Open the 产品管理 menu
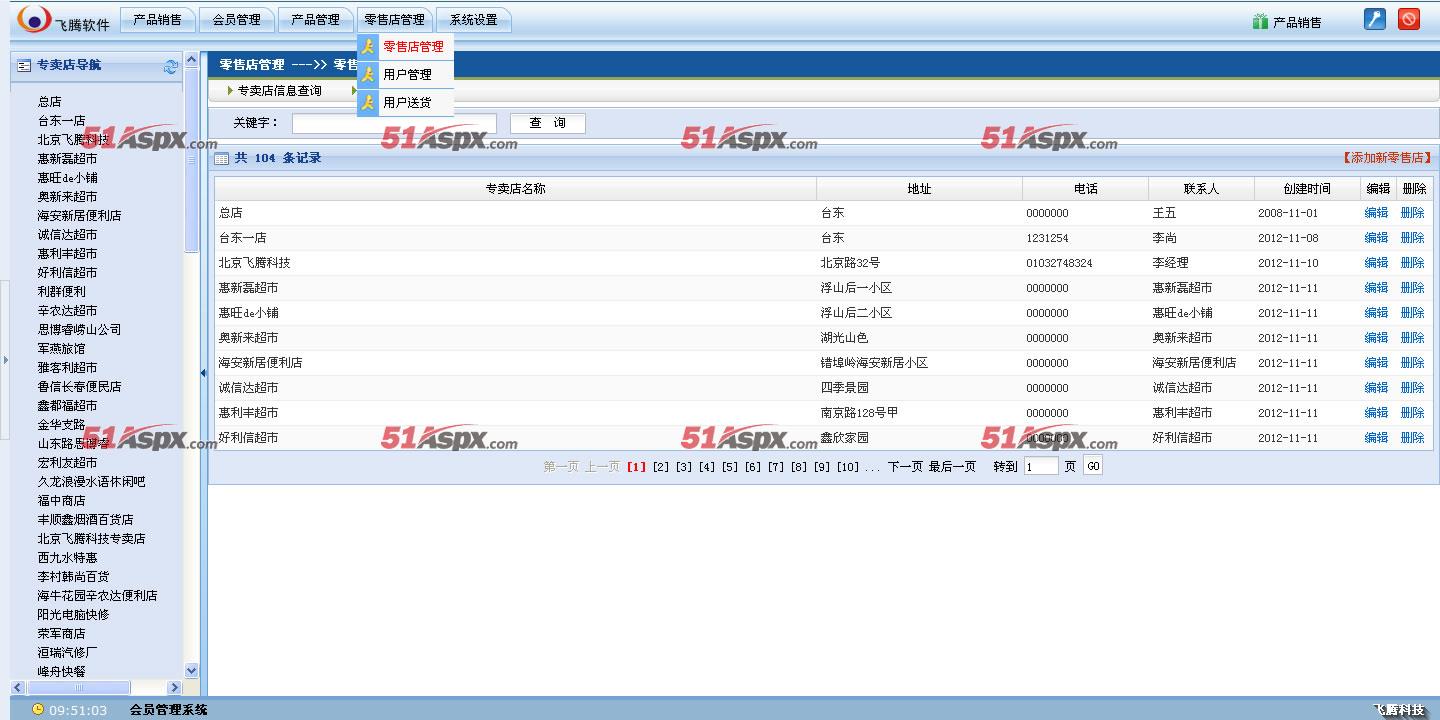The image size is (1440, 720). [316, 20]
